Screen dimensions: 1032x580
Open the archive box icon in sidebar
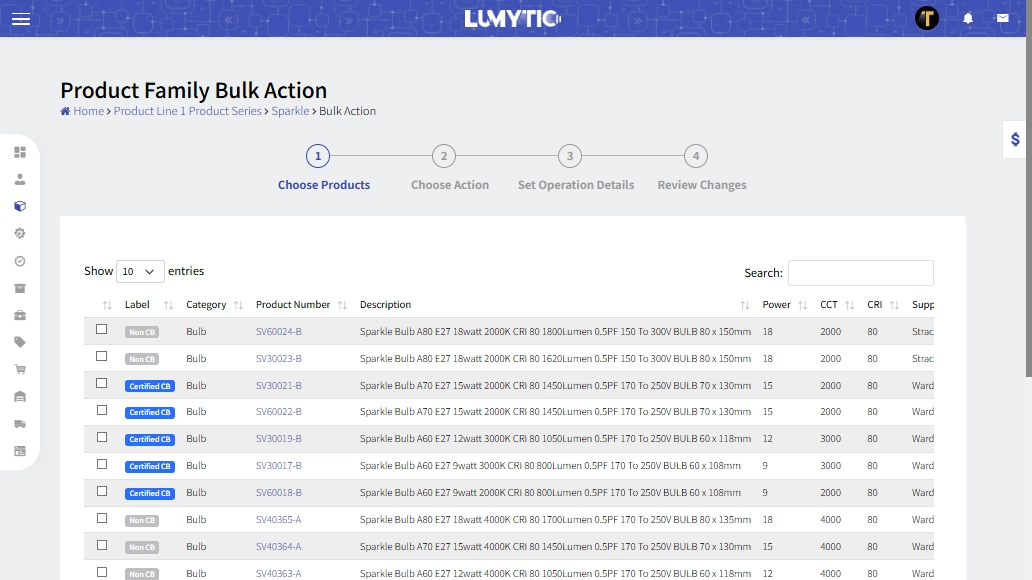pos(20,288)
